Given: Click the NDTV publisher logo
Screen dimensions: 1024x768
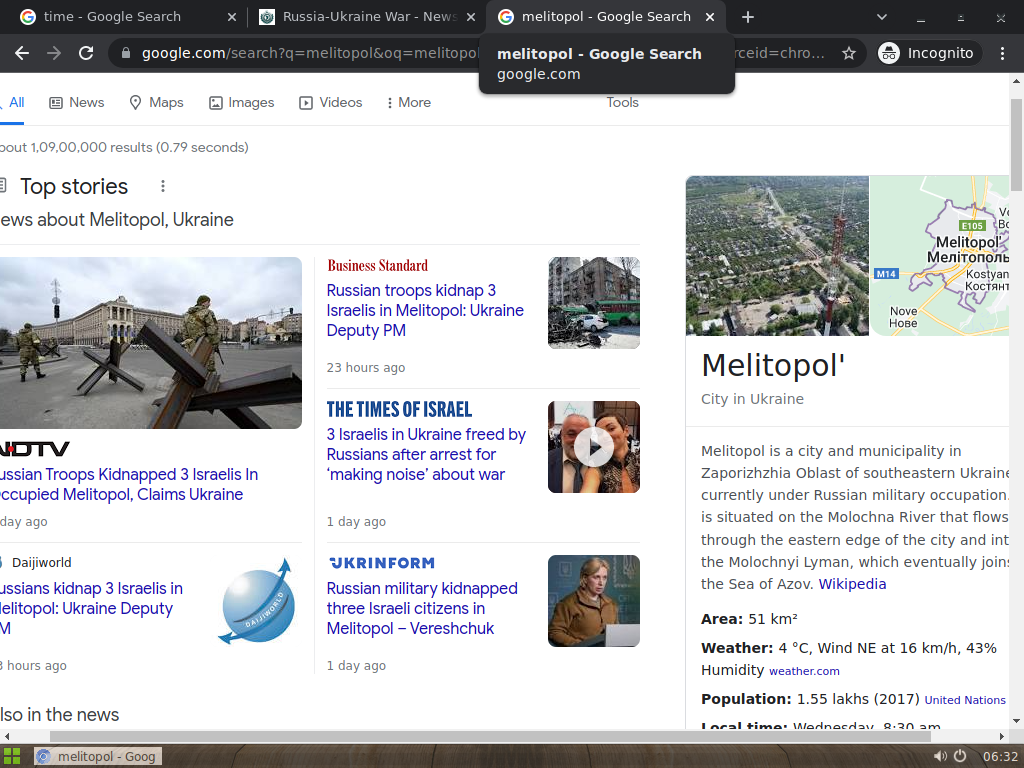Looking at the screenshot, I should coord(35,449).
